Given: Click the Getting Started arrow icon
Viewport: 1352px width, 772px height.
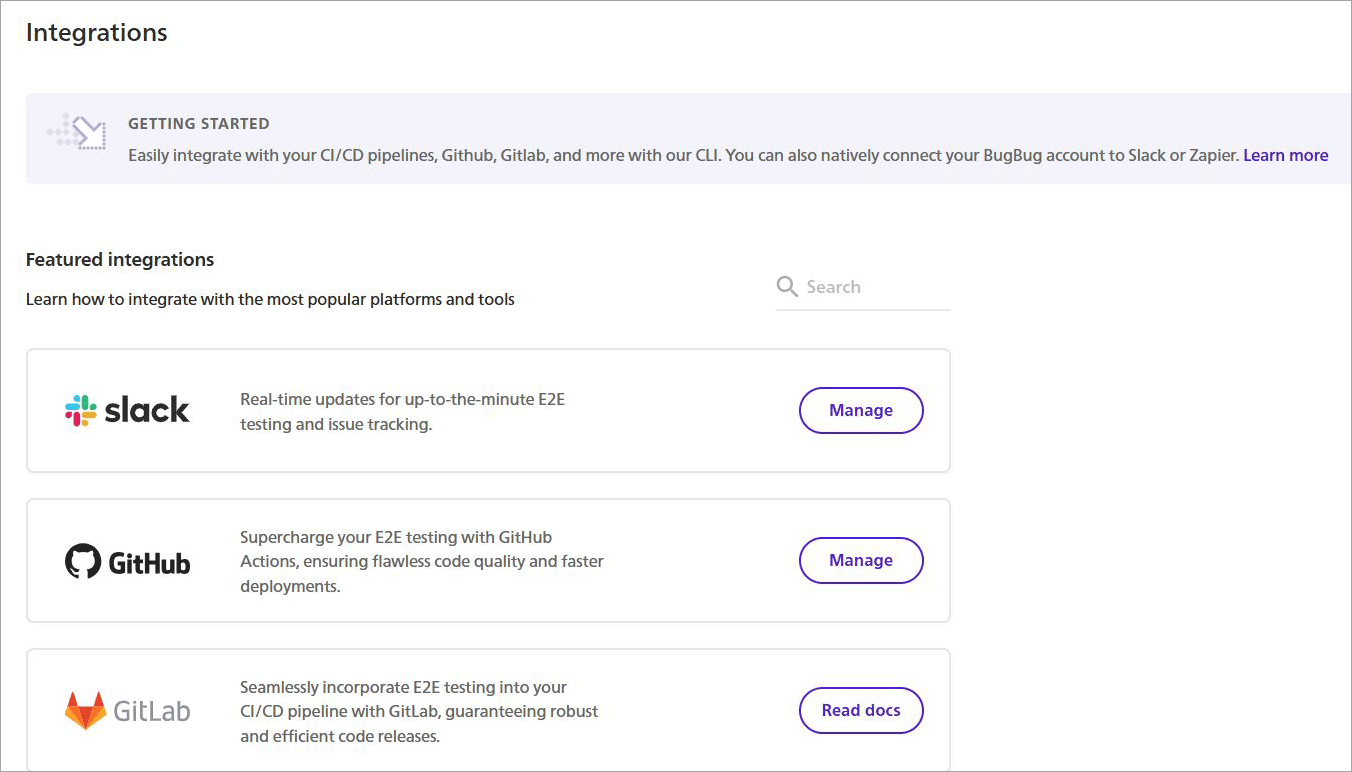Looking at the screenshot, I should tap(78, 132).
